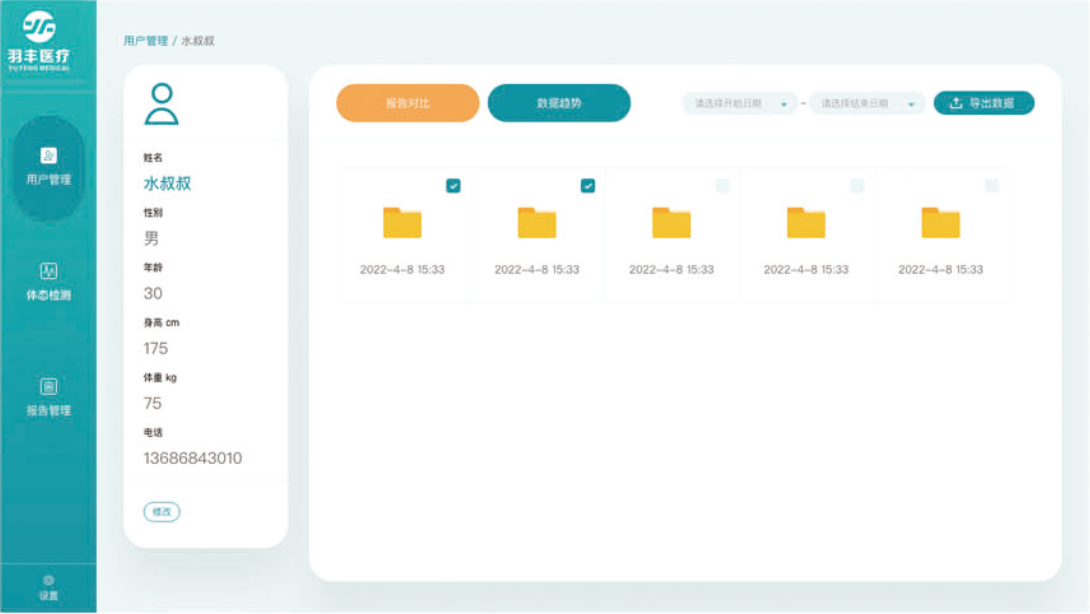The width and height of the screenshot is (1090, 614).
Task: Click the 修改 edit button
Action: [161, 512]
